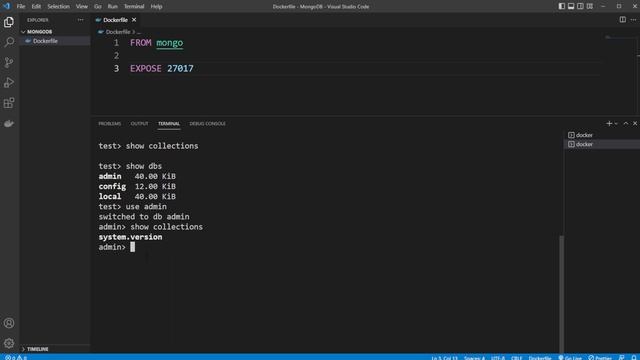Open the Docker view in activity bar
This screenshot has height=360, width=640.
9,123
